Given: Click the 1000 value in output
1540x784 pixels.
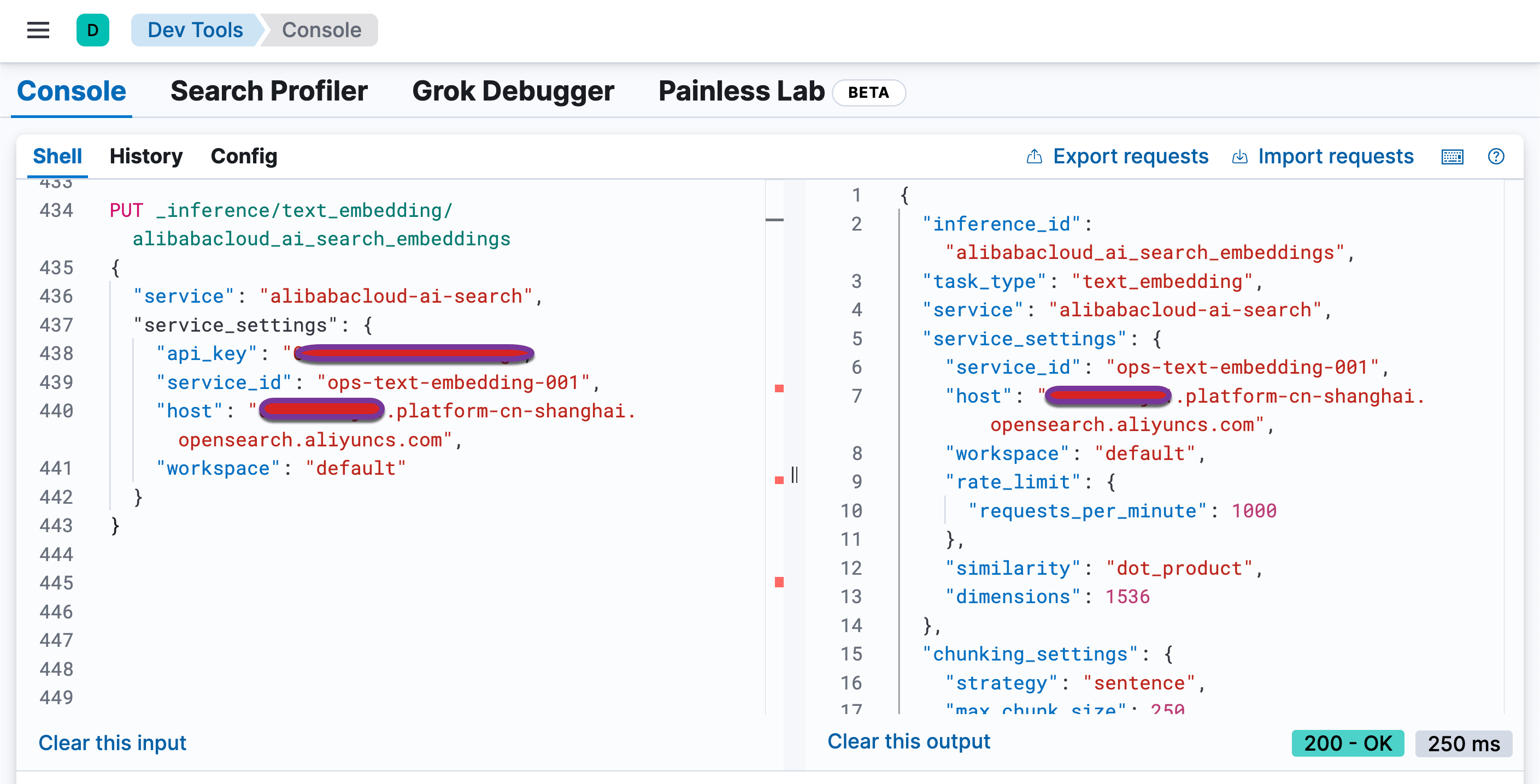Looking at the screenshot, I should pos(1254,511).
